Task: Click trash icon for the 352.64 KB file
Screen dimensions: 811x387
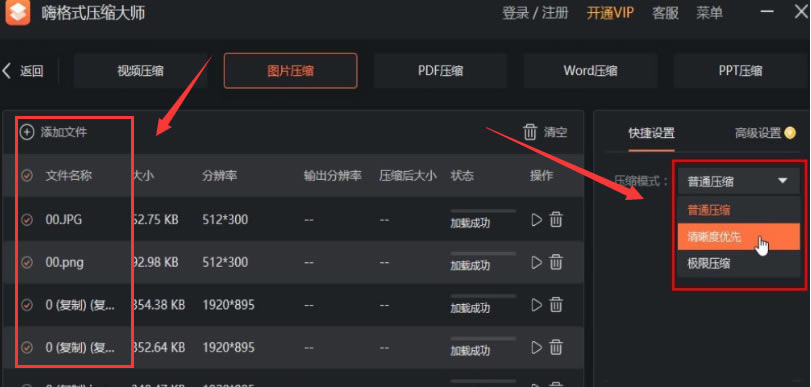Action: point(556,347)
